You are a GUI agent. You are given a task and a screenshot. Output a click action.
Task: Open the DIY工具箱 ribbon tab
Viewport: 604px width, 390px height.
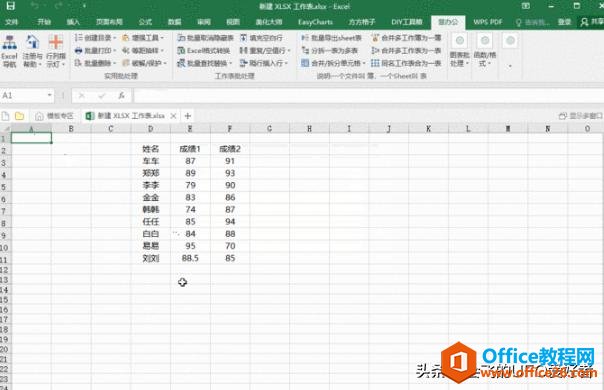point(407,22)
